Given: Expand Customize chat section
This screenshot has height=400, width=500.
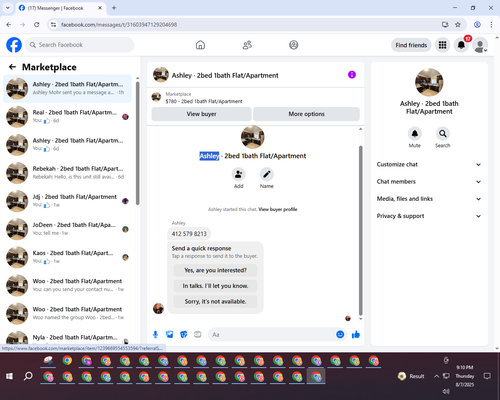Looking at the screenshot, I should (429, 164).
